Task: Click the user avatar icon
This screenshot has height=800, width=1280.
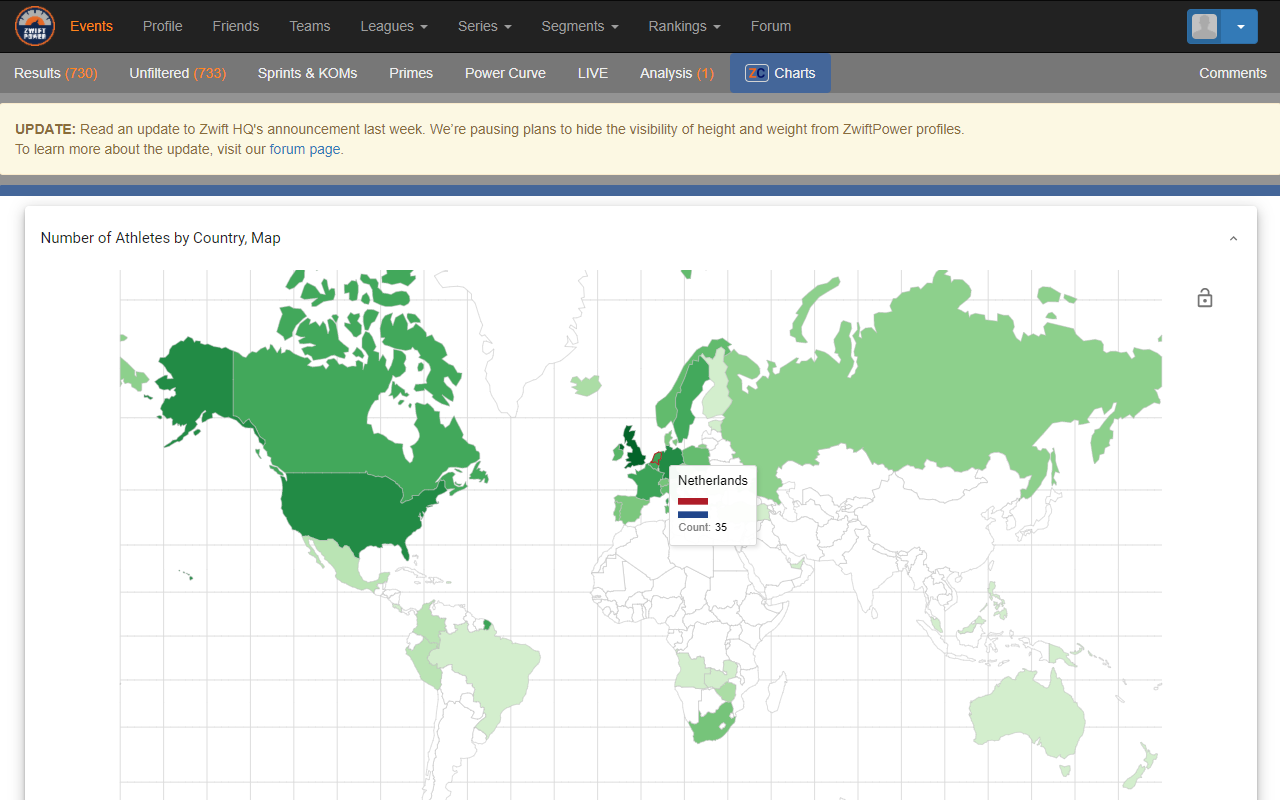Action: 1205,27
